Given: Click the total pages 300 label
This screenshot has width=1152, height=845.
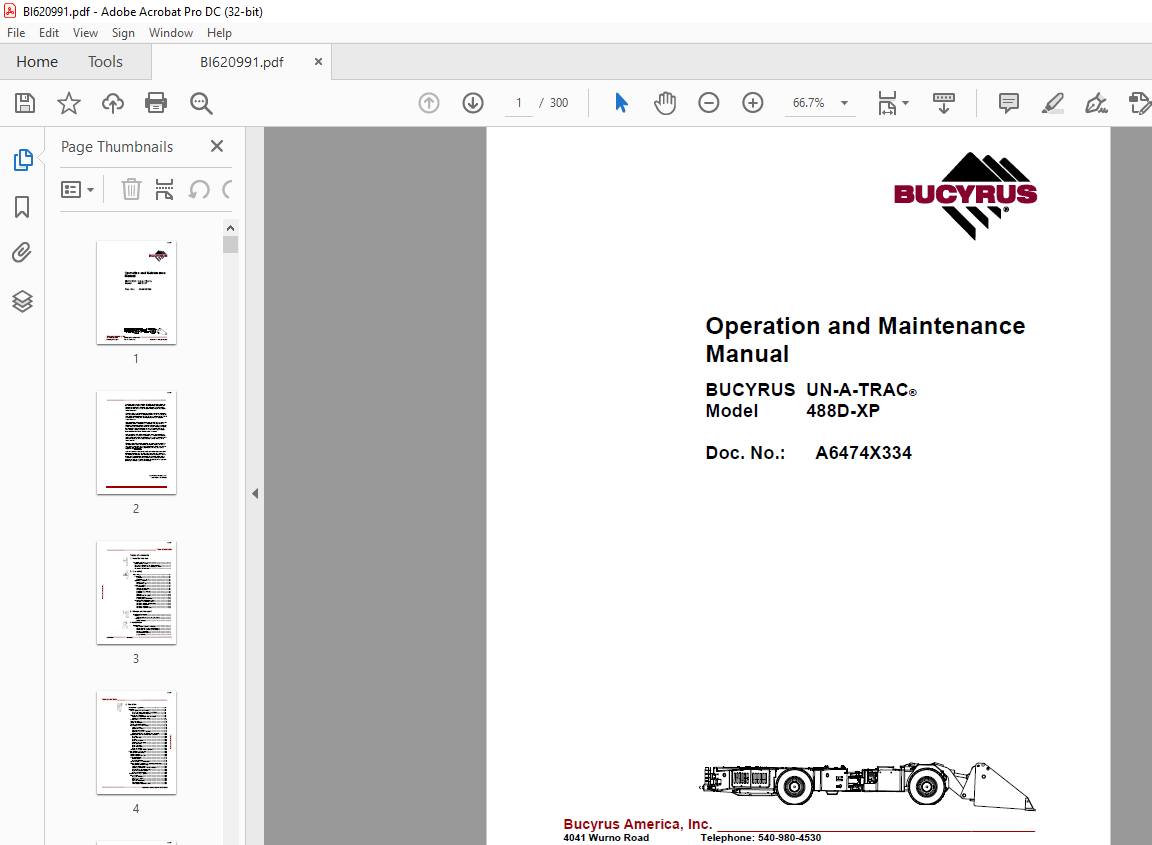Looking at the screenshot, I should 559,103.
